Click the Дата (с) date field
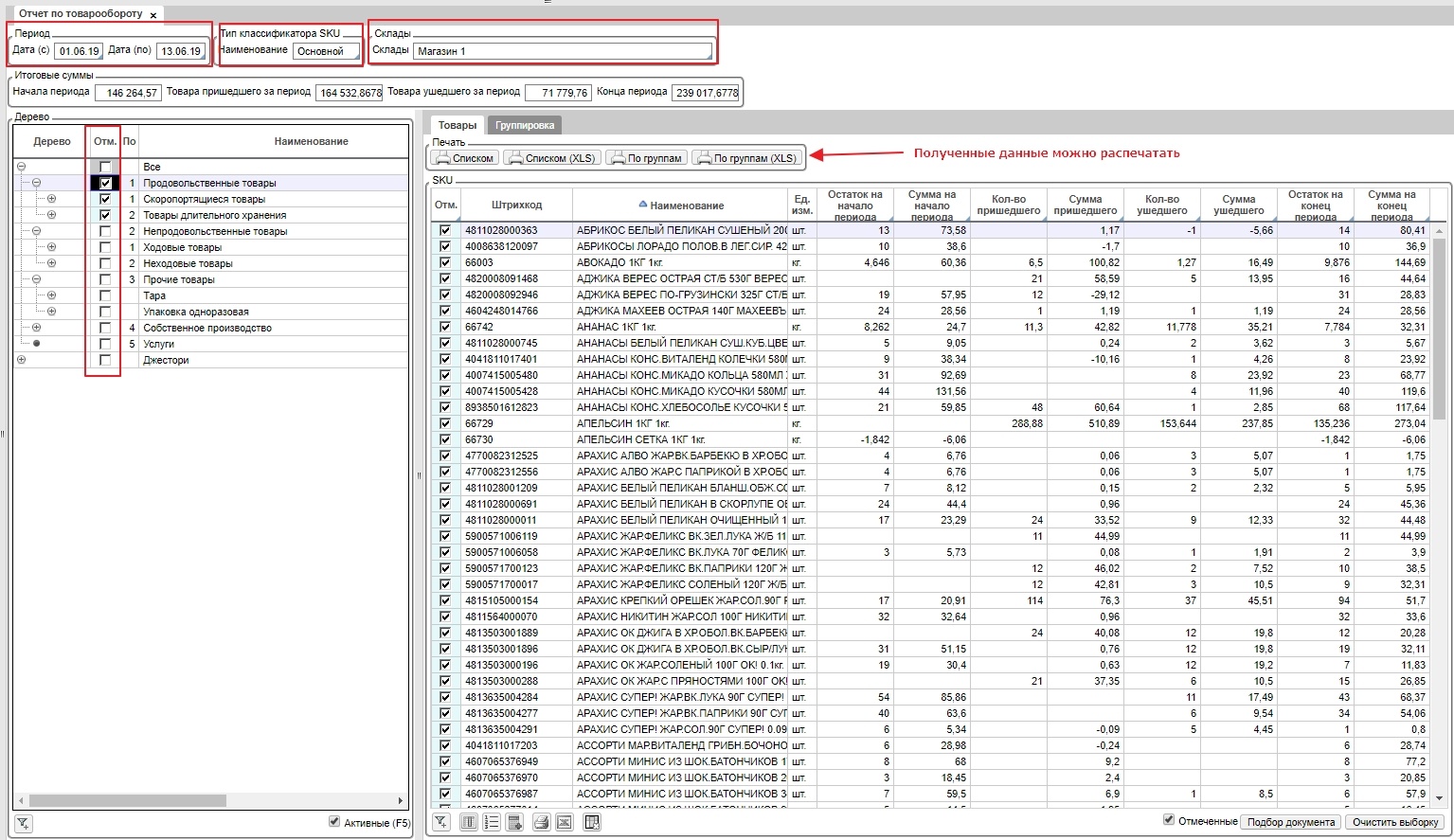This screenshot has height=840, width=1454. (79, 51)
